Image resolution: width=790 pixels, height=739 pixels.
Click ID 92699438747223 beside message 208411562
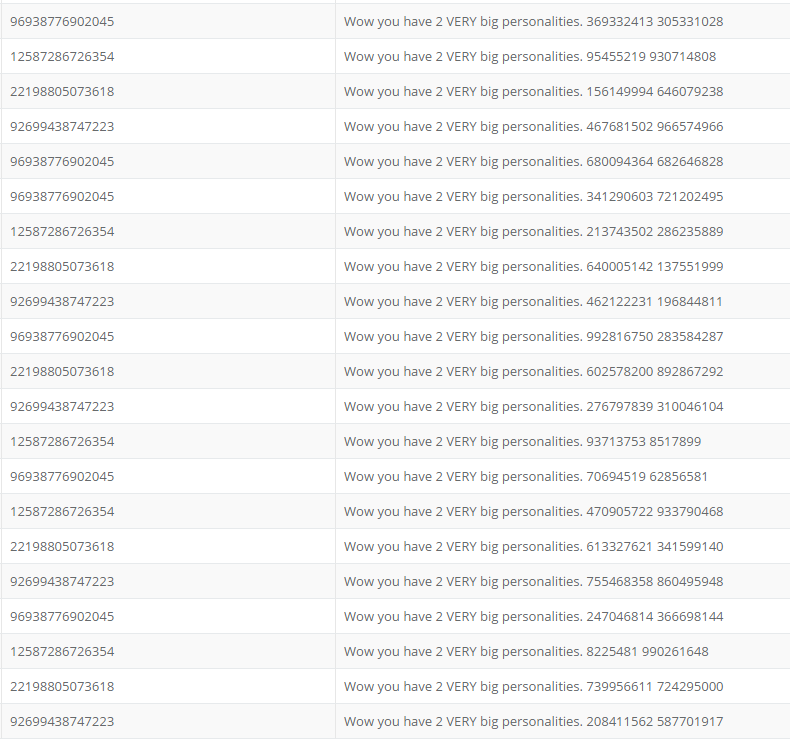pyautogui.click(x=62, y=722)
